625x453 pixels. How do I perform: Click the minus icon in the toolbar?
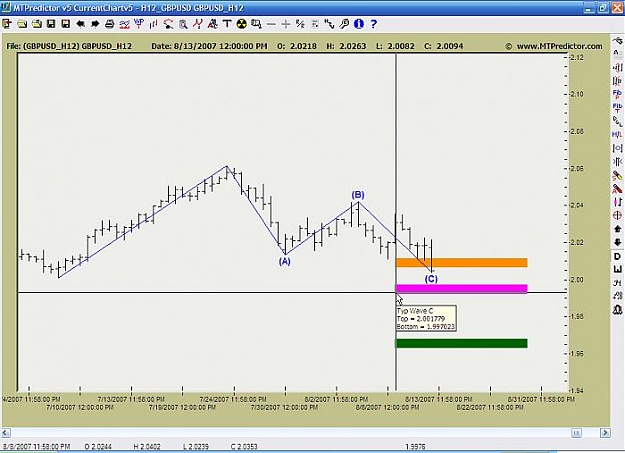coord(271,24)
